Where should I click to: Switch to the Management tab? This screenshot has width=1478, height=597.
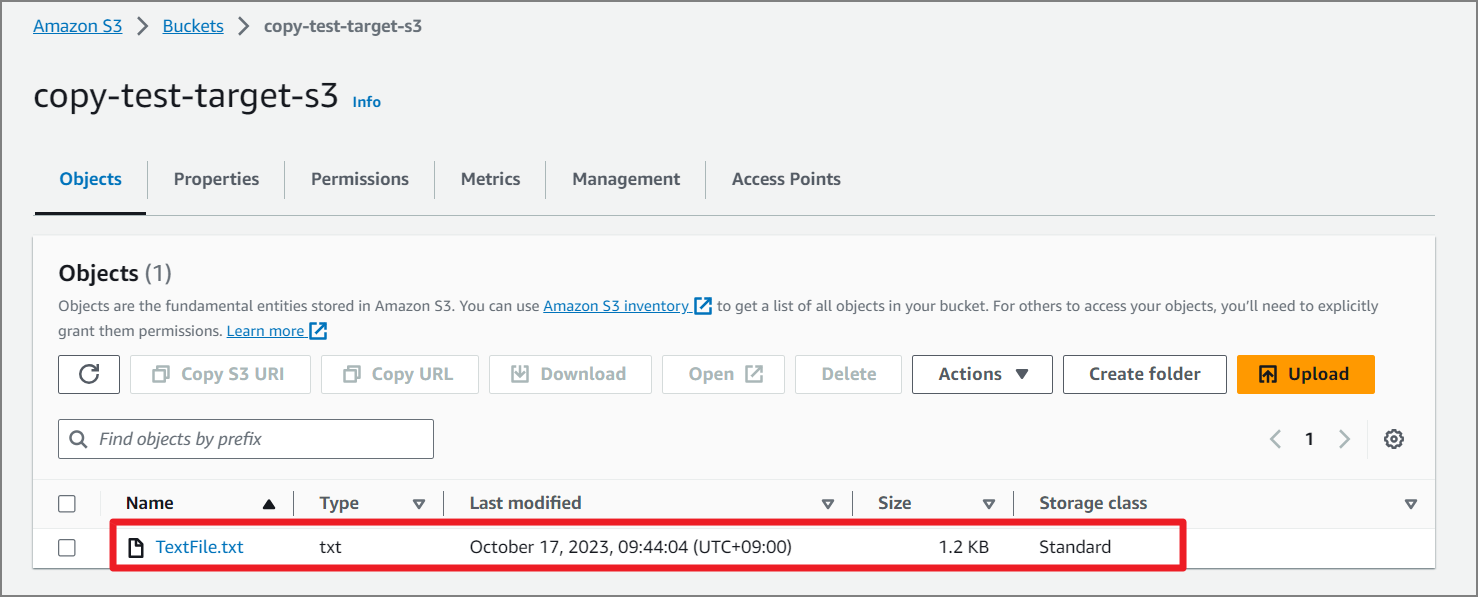click(626, 179)
